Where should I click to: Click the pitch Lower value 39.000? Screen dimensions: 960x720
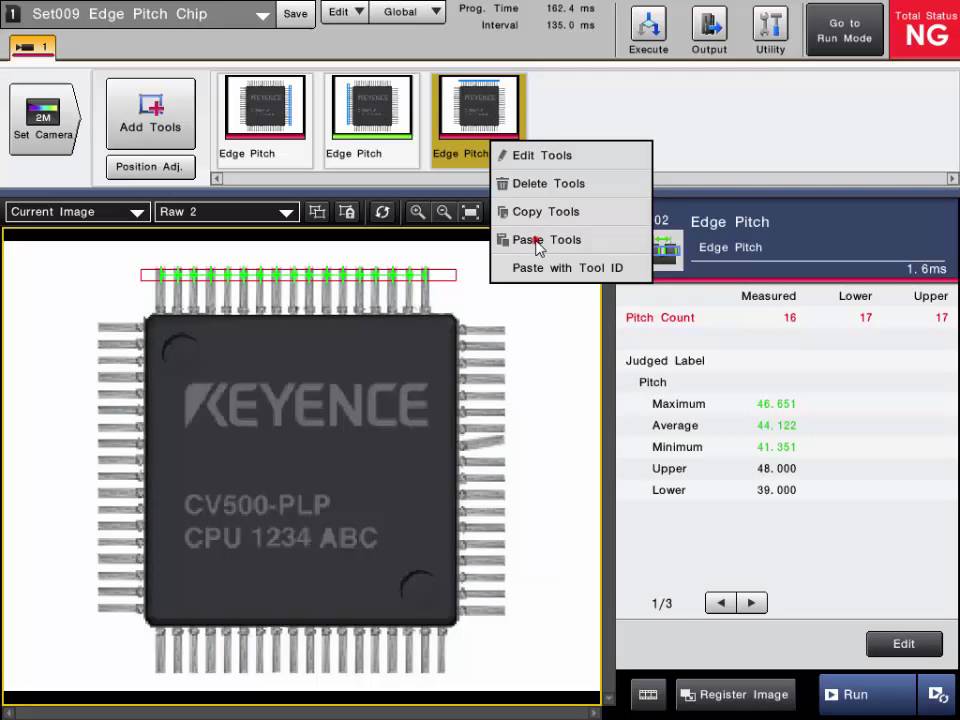776,490
